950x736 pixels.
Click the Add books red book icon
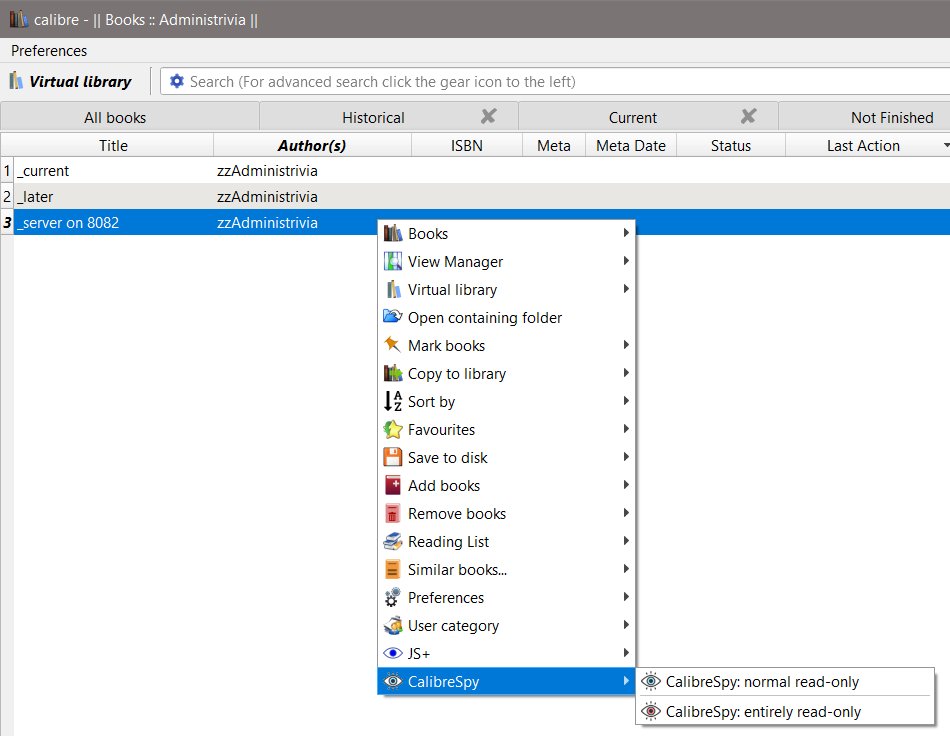tap(393, 485)
